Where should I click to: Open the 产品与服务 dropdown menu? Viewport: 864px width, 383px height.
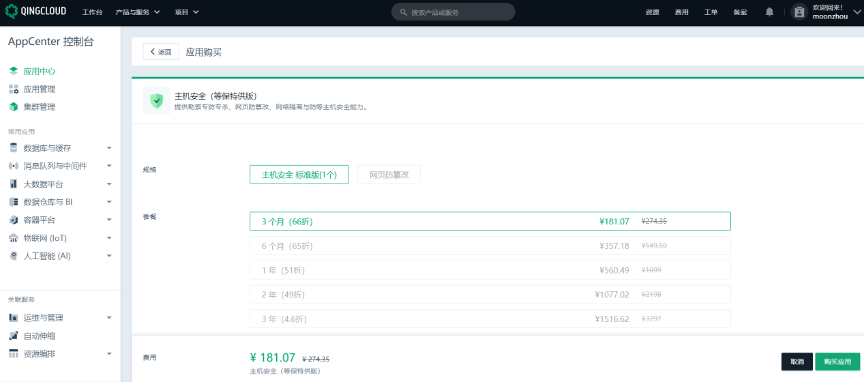point(138,12)
